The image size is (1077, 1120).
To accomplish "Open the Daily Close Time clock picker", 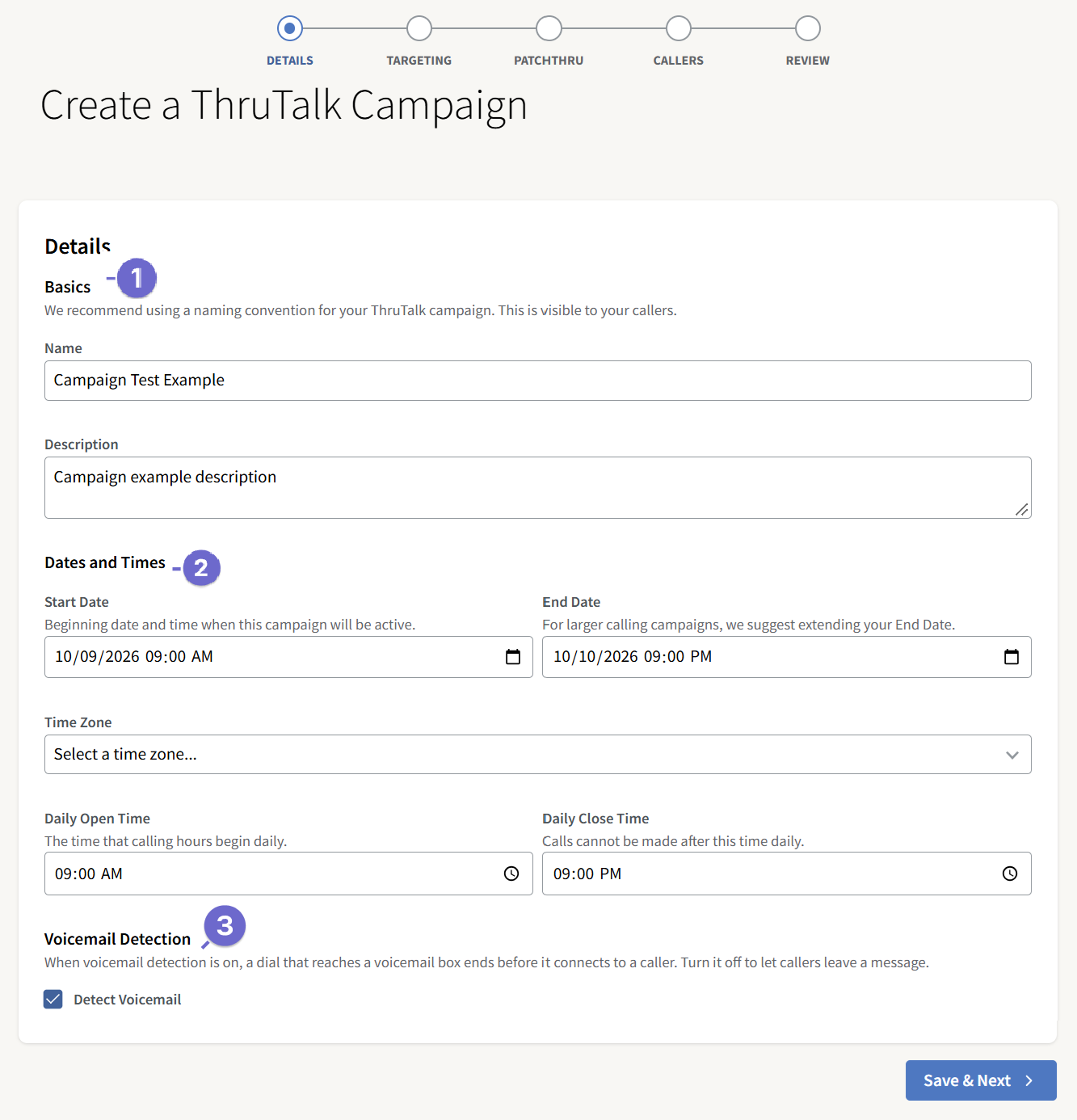I will coord(1010,874).
